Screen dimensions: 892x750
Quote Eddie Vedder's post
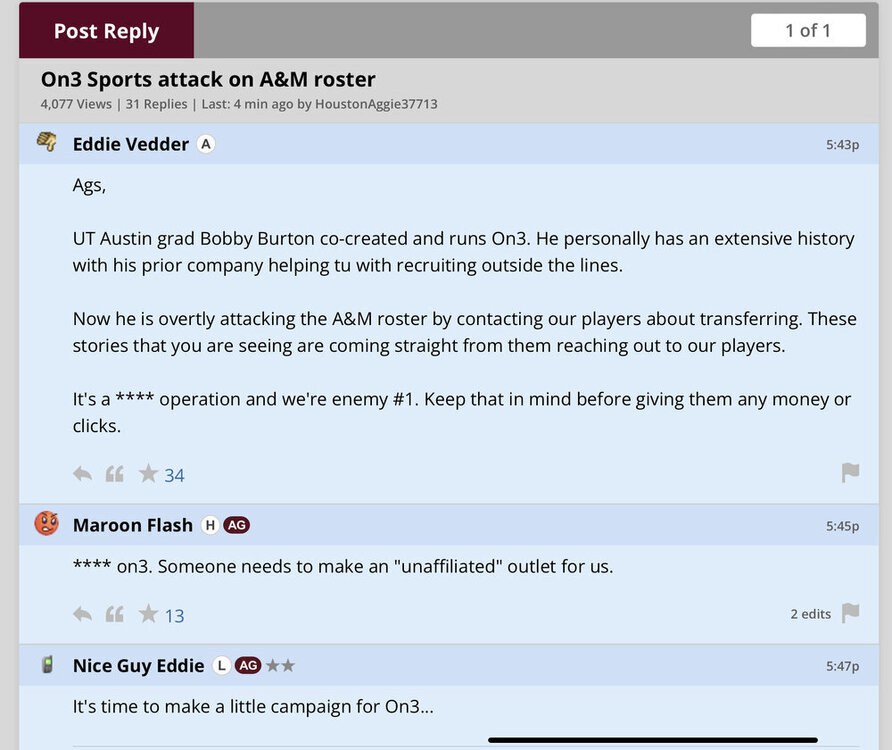click(115, 474)
